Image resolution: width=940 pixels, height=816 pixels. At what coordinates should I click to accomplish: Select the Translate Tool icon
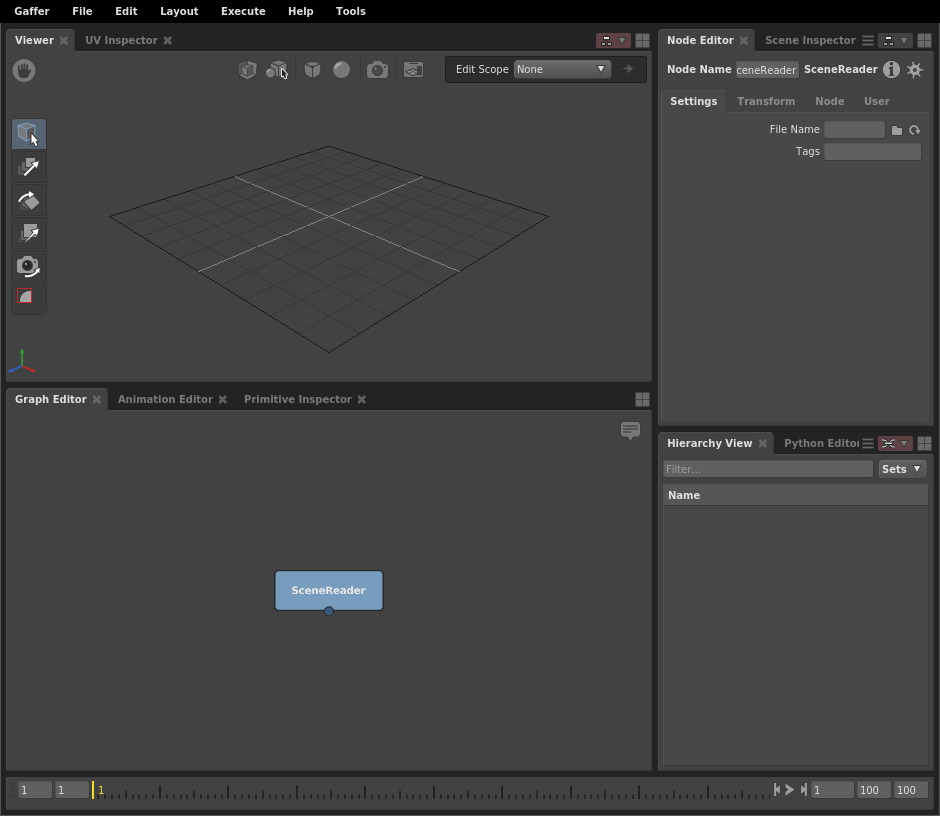coord(28,167)
